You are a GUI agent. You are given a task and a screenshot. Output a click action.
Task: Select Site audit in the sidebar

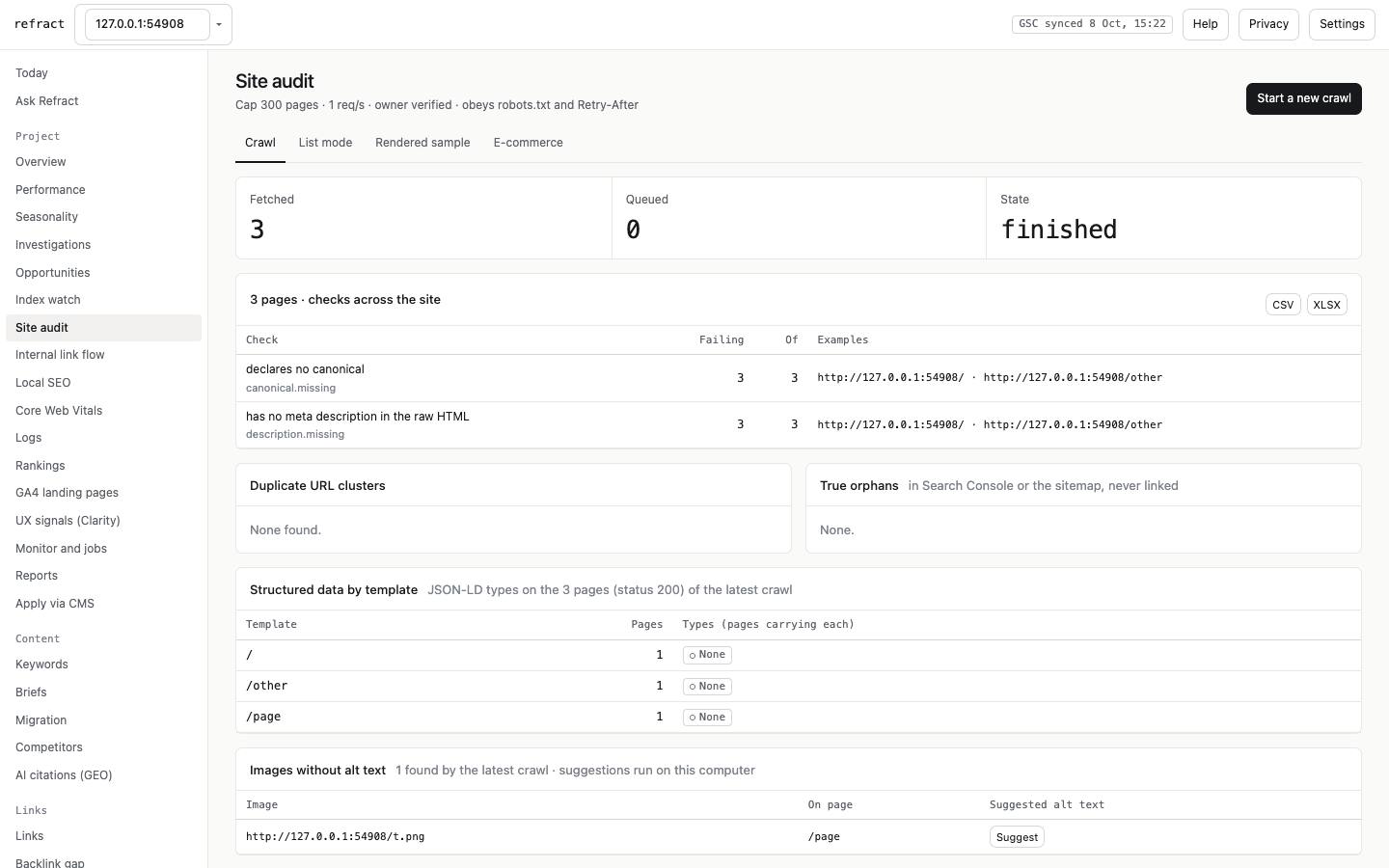coord(103,328)
